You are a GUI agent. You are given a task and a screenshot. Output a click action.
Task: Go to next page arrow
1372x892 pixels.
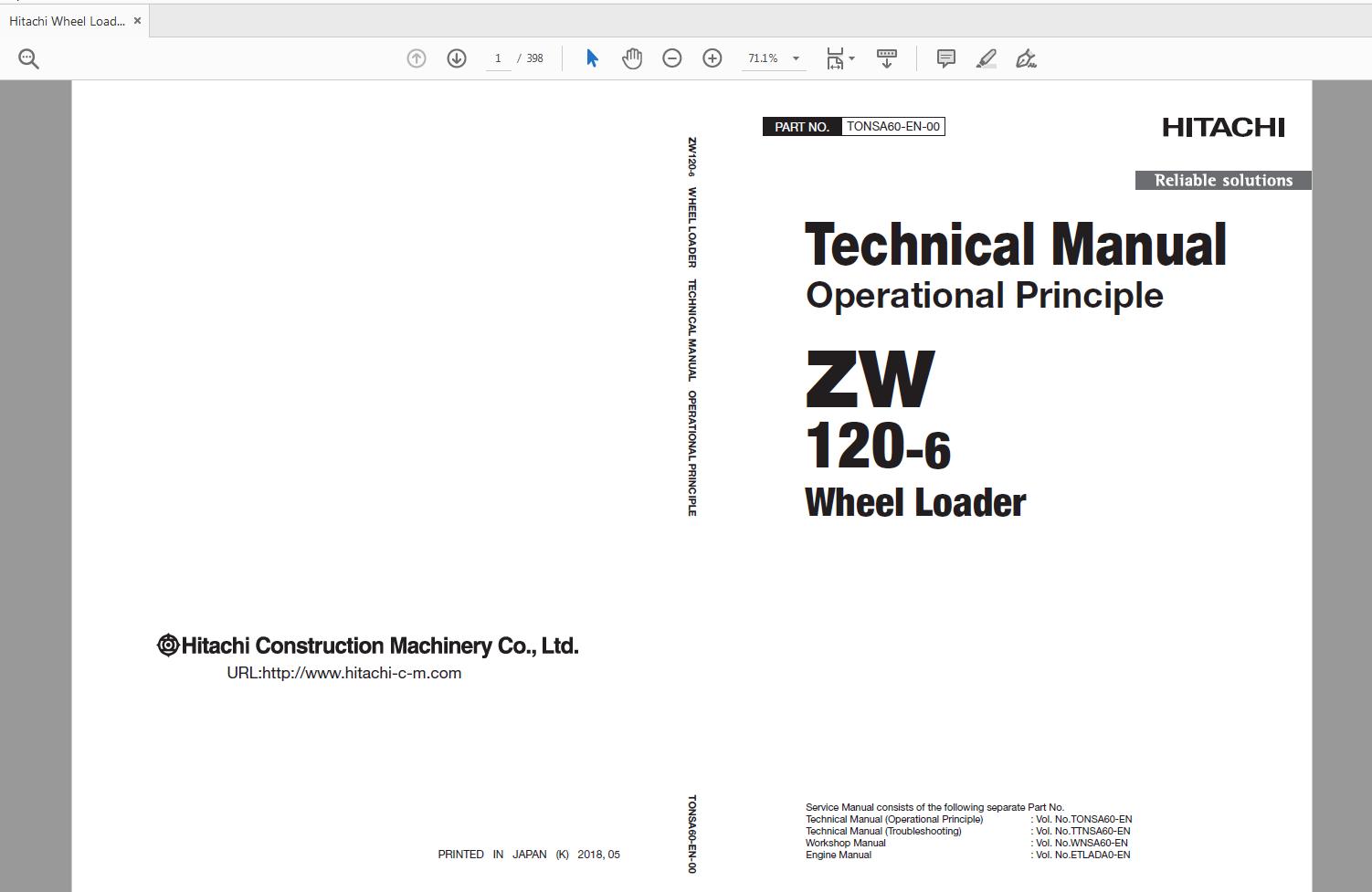(457, 58)
